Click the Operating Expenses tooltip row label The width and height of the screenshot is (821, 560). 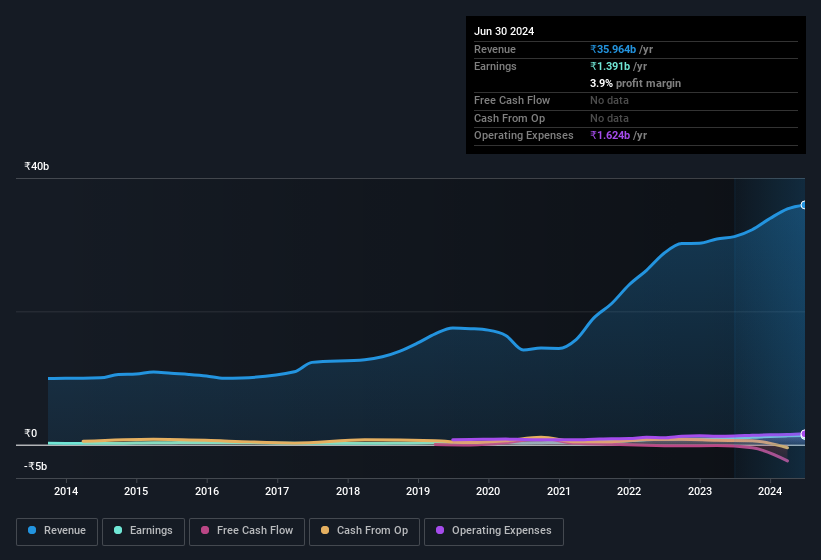[524, 135]
